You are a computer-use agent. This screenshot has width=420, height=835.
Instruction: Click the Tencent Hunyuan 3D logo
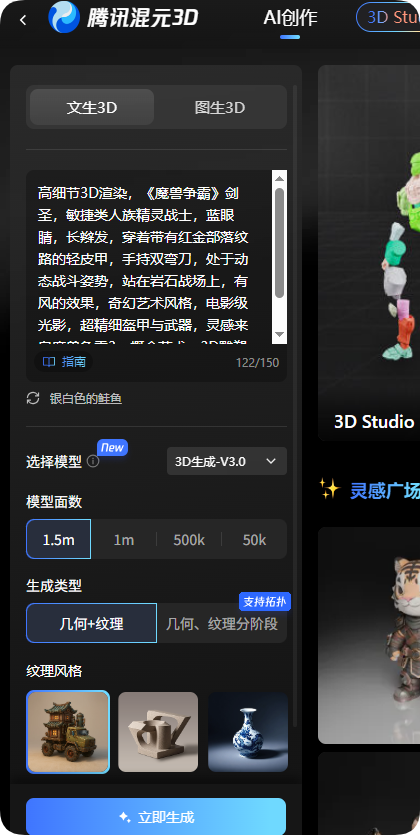pos(123,18)
